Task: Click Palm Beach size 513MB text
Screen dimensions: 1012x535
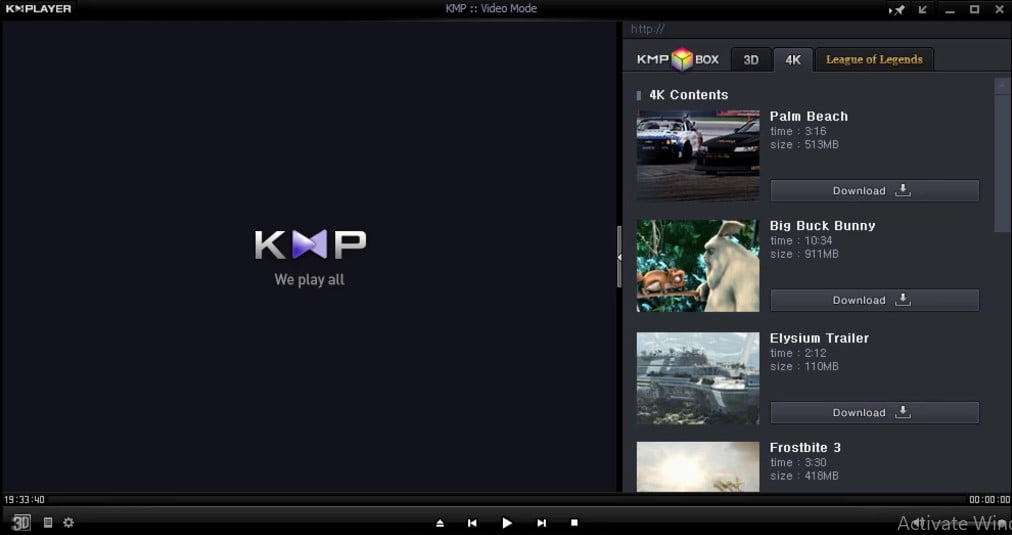Action: [x=804, y=145]
